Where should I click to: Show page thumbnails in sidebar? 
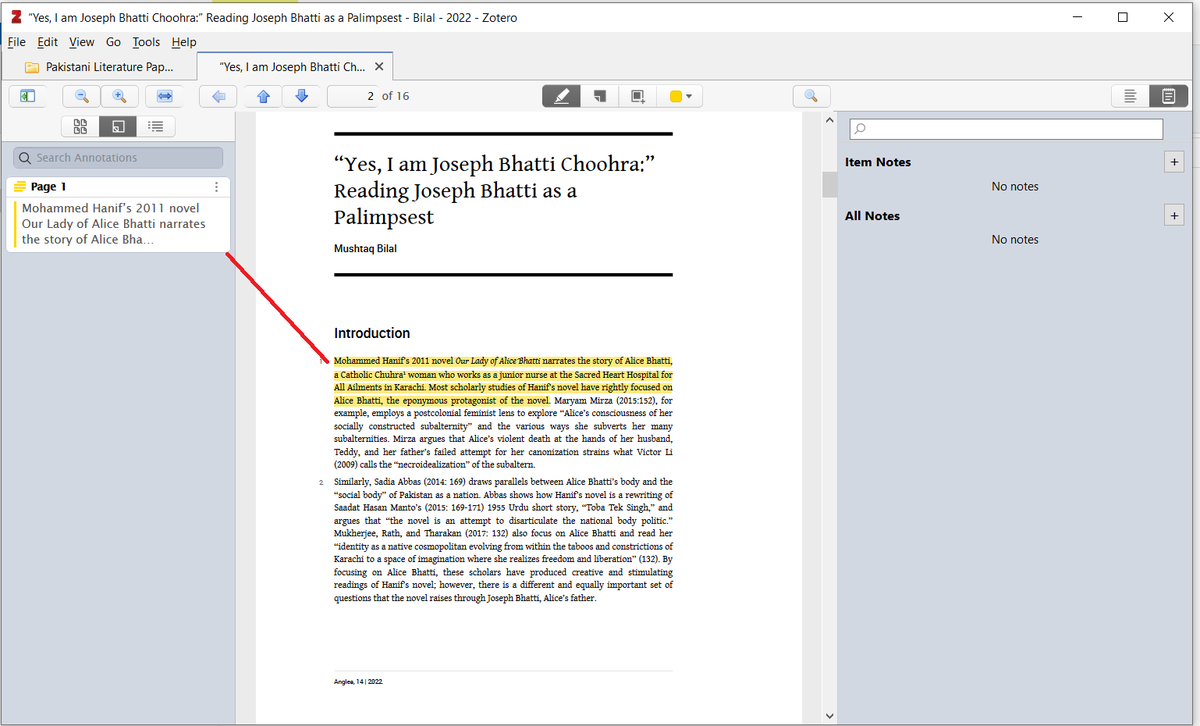click(80, 126)
